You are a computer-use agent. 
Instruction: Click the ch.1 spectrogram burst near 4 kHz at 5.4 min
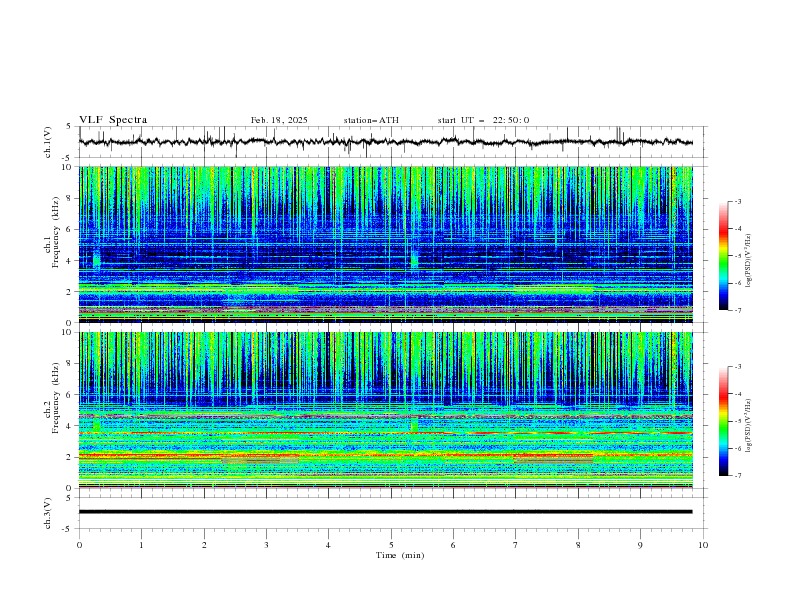coord(414,261)
